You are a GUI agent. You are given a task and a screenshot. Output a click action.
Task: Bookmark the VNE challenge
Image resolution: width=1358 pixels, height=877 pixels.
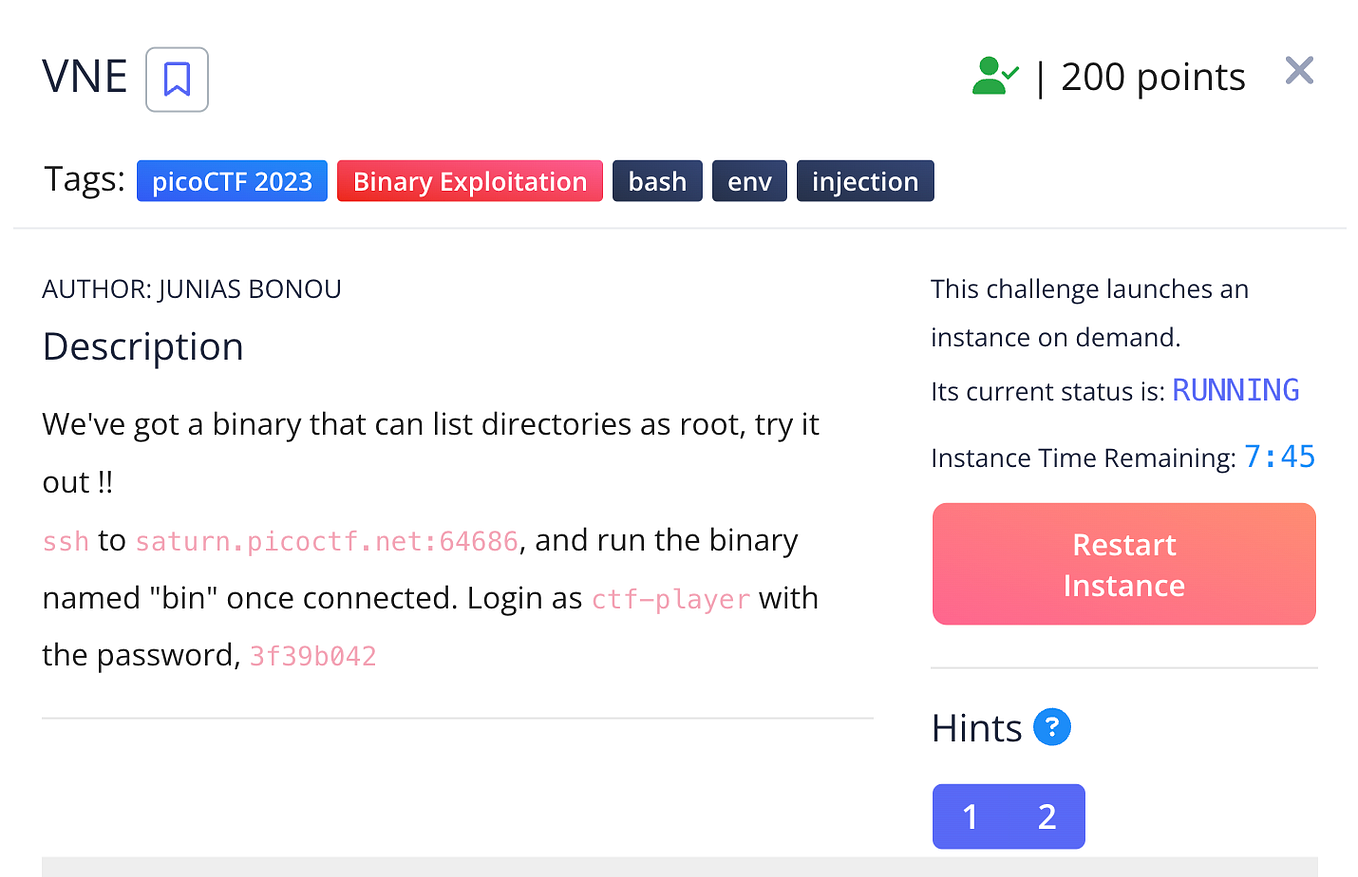(176, 79)
